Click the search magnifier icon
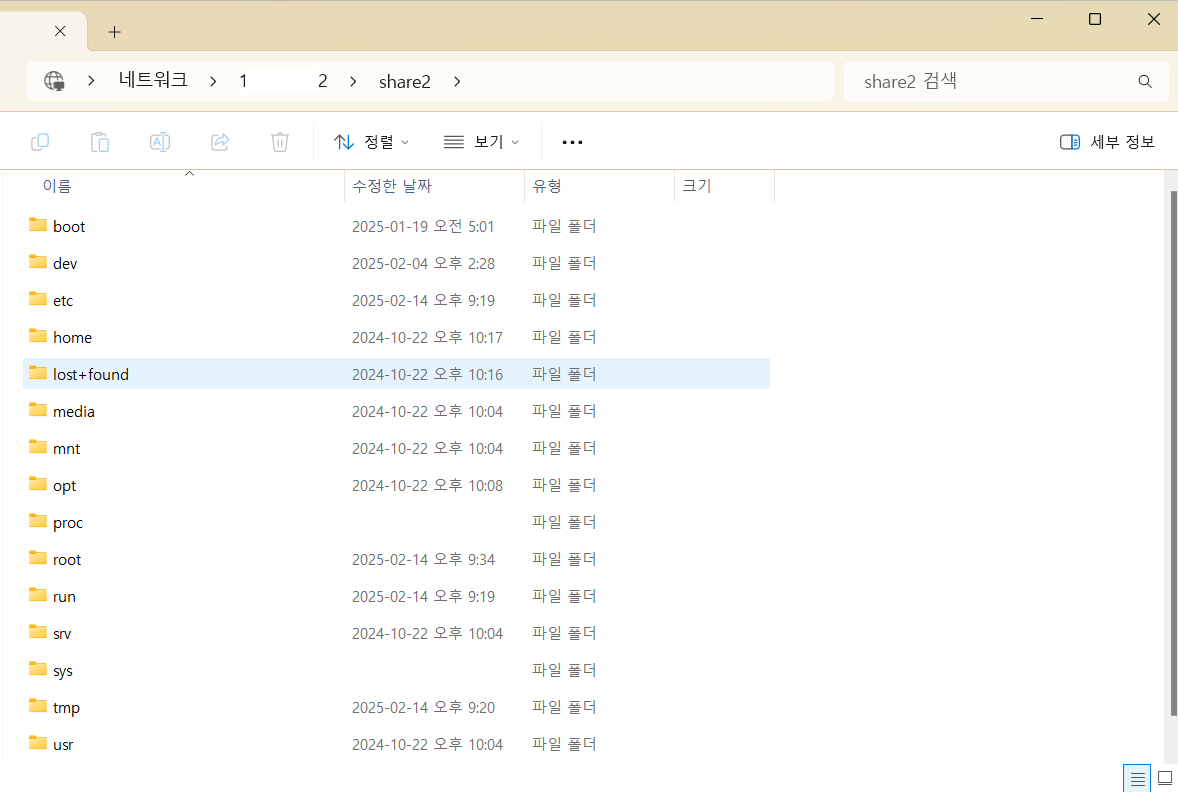The height and width of the screenshot is (792, 1178). coord(1145,81)
